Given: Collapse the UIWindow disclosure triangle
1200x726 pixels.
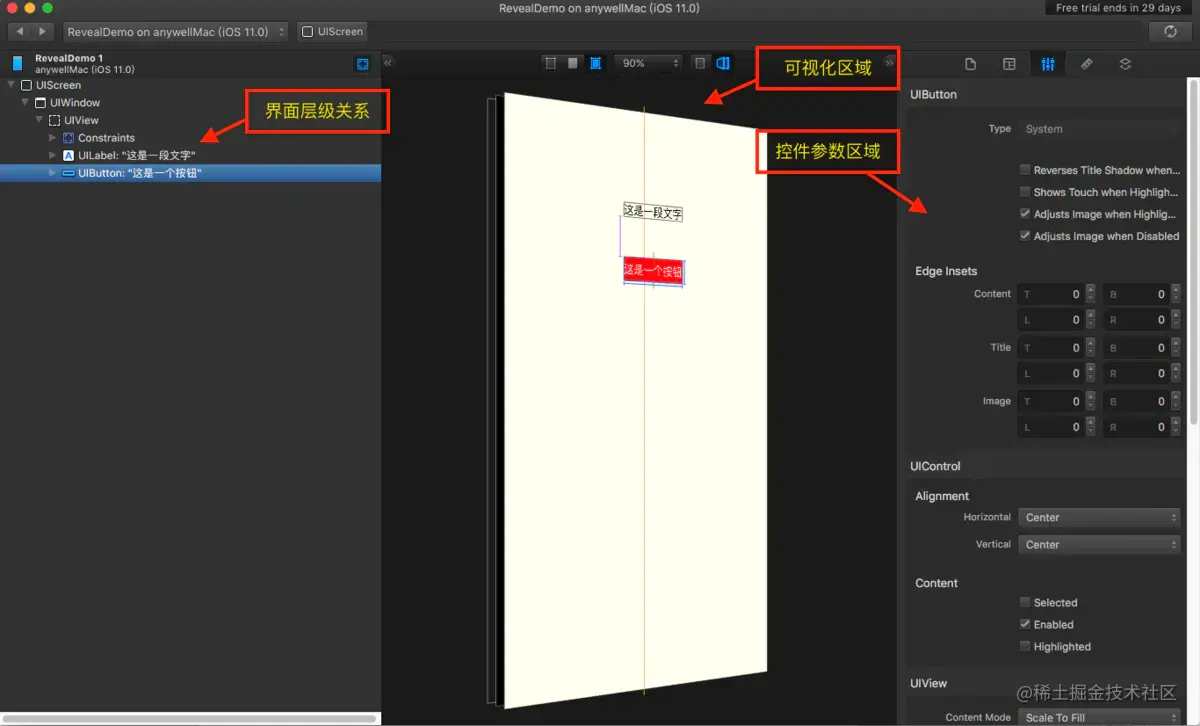Looking at the screenshot, I should 26,102.
